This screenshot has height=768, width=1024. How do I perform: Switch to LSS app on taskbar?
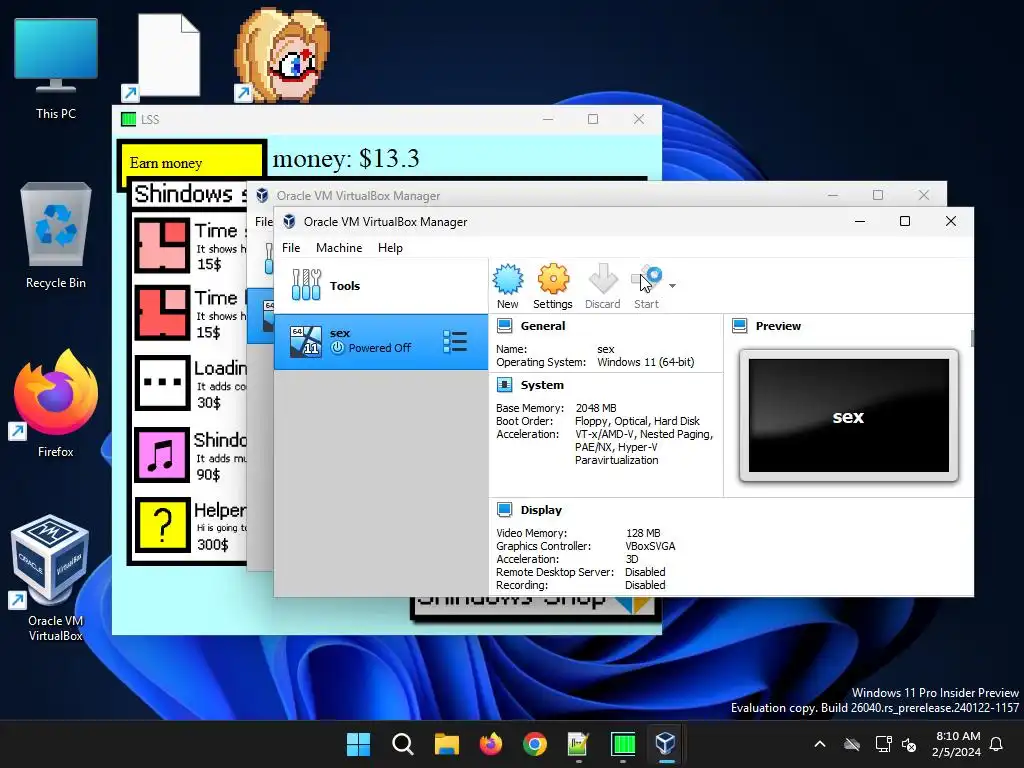click(x=623, y=744)
